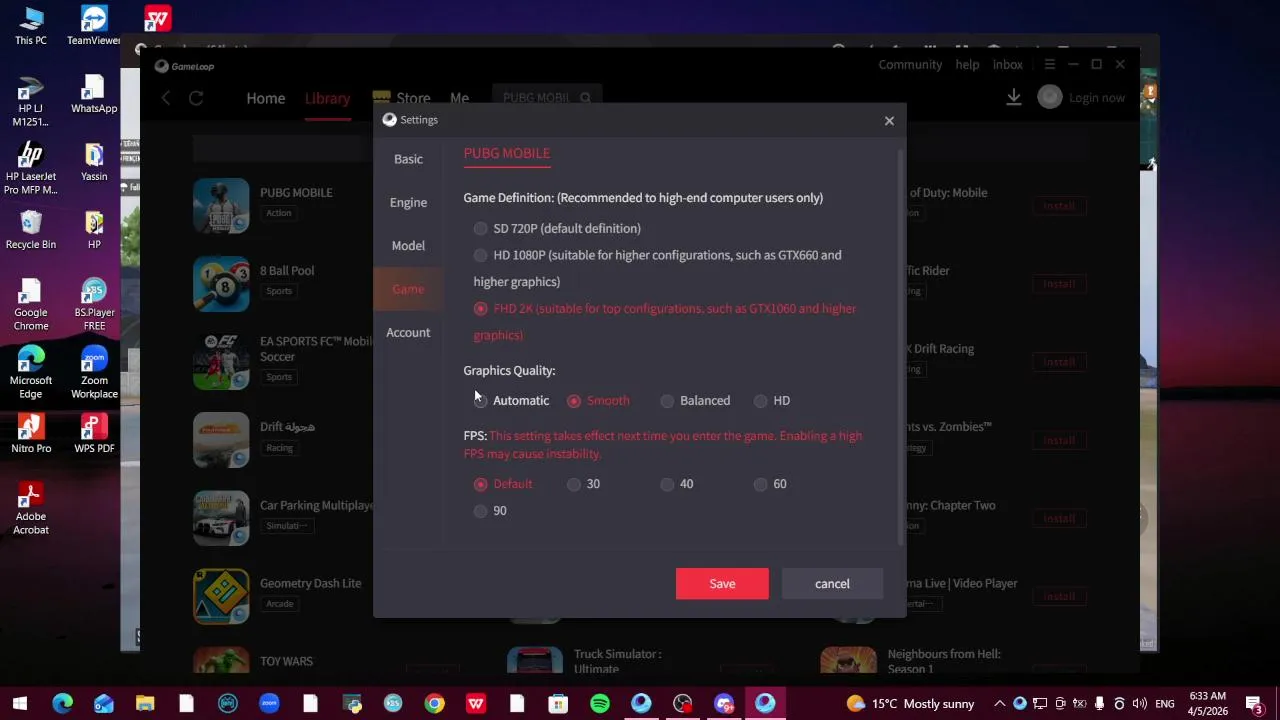Open the Model settings tab
The image size is (1280, 720).
408,245
